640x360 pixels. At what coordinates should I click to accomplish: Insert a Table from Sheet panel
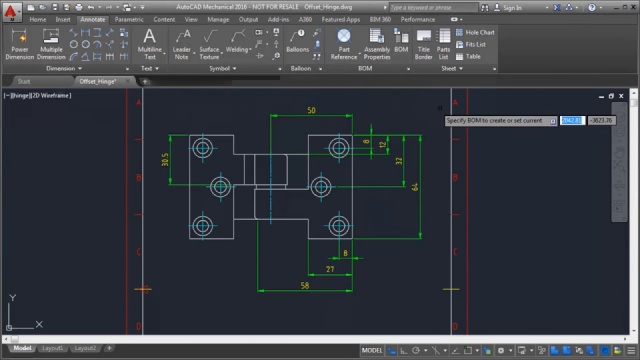[468, 57]
